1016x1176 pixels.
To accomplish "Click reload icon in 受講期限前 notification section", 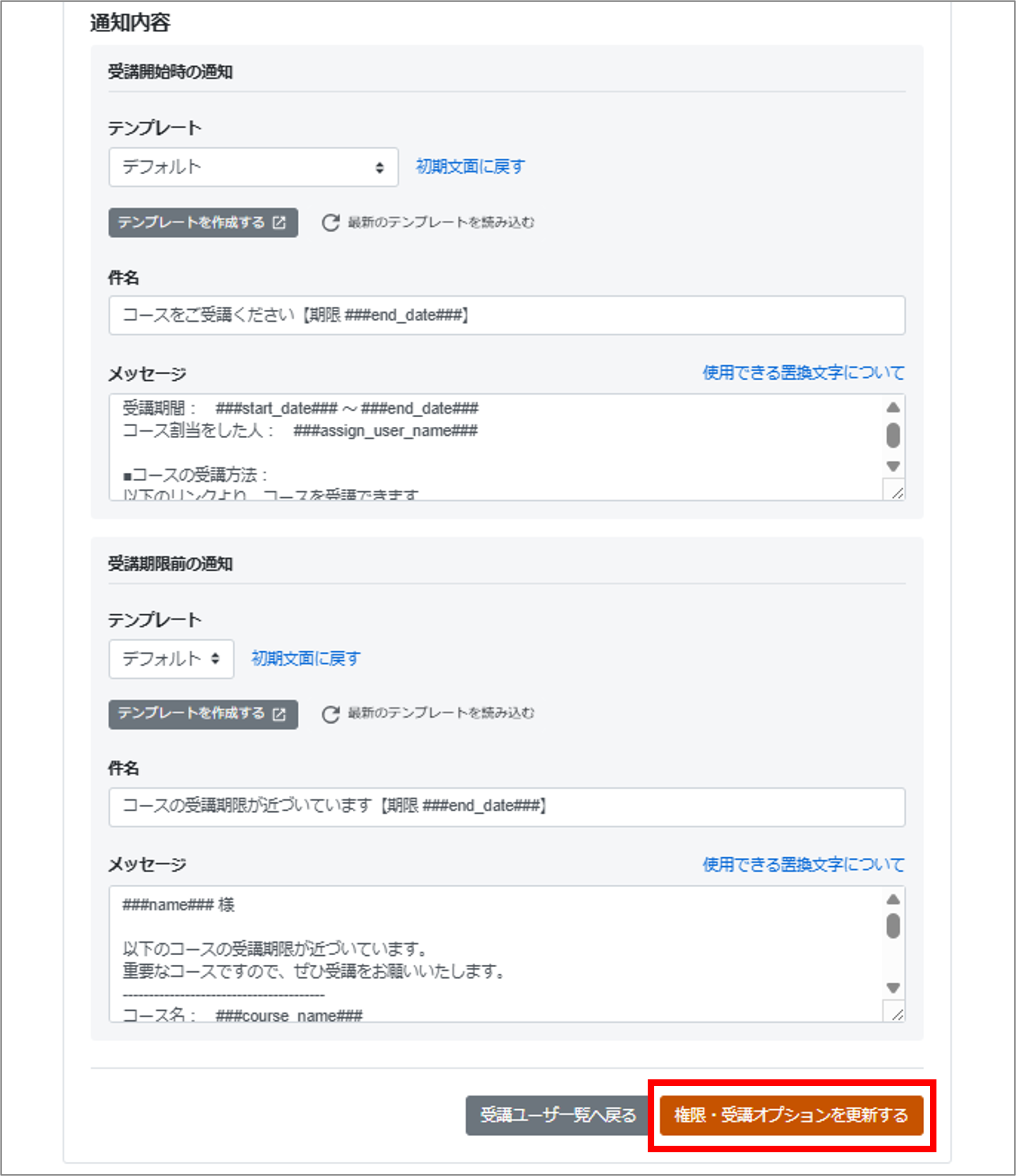I will 331,714.
